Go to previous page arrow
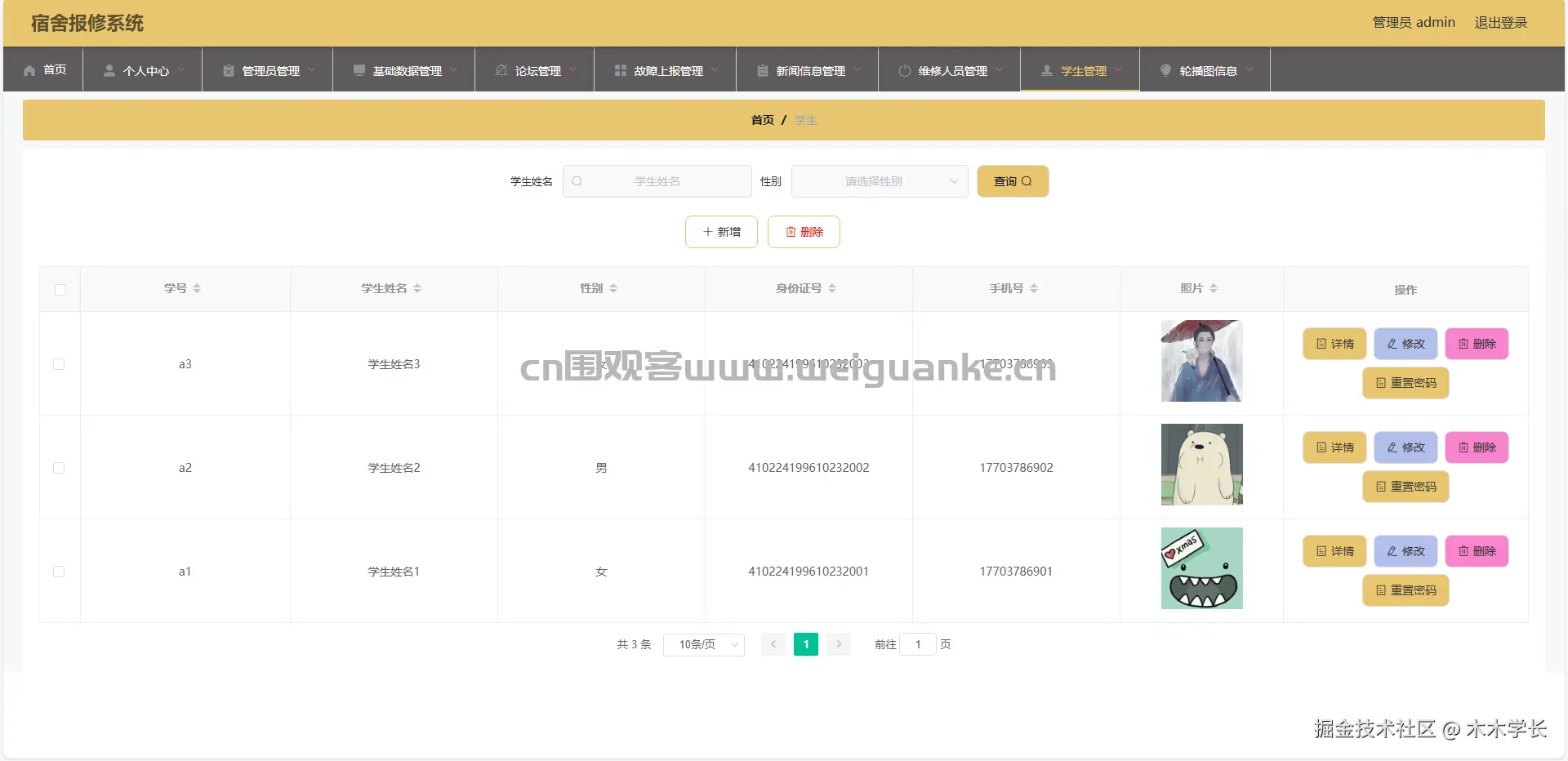 click(x=773, y=644)
